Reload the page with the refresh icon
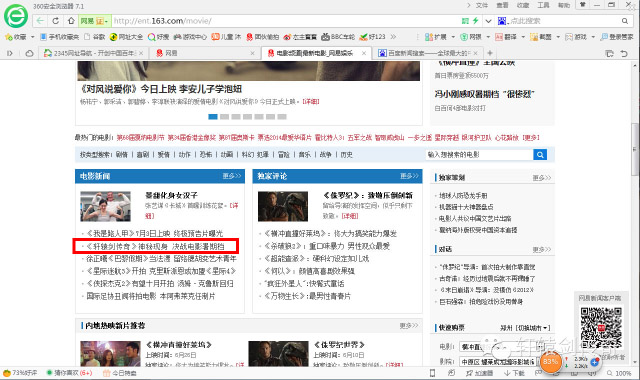Image resolution: width=640 pixels, height=380 pixels. tap(56, 21)
